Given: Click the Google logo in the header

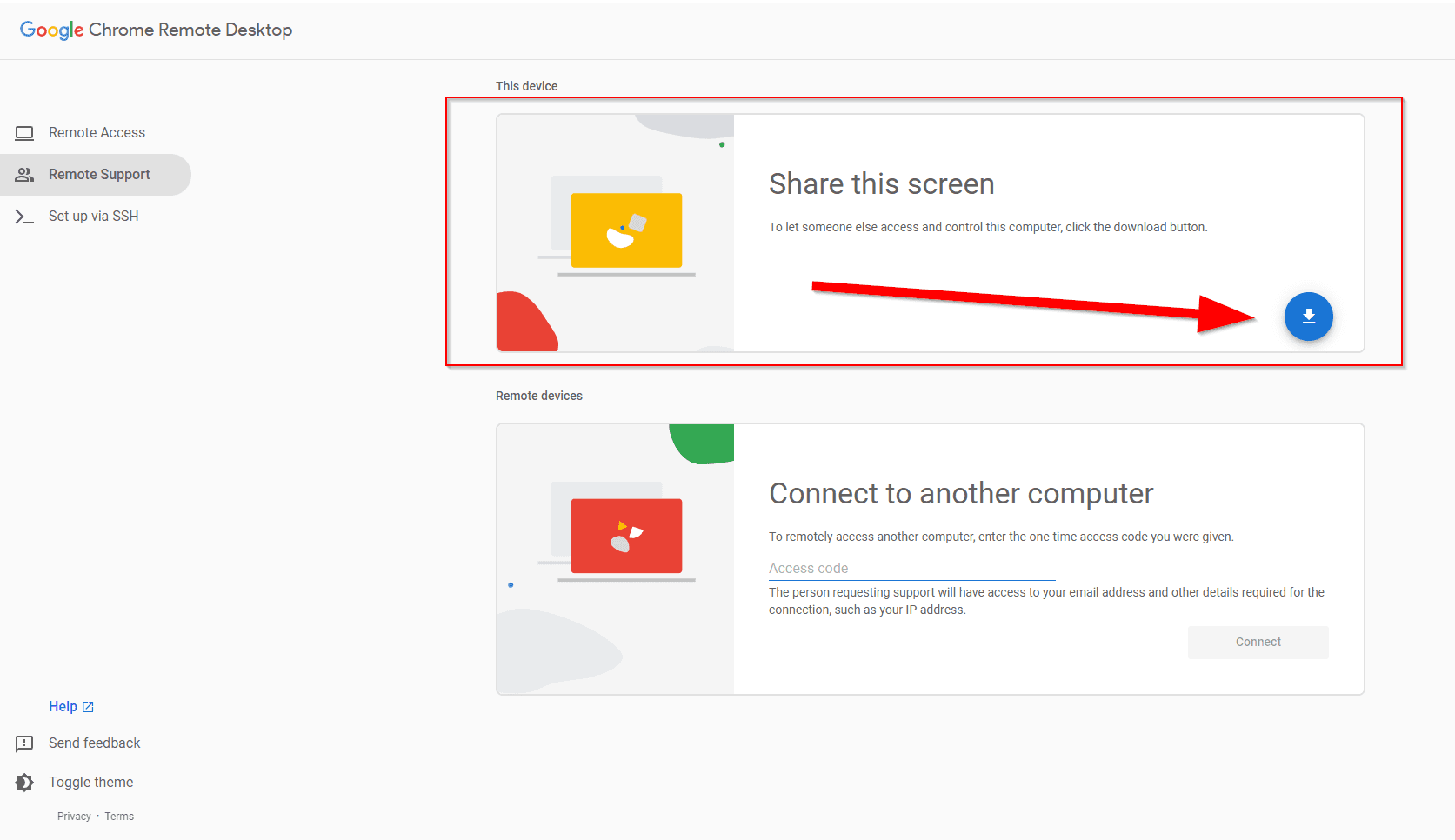Looking at the screenshot, I should pyautogui.click(x=51, y=29).
